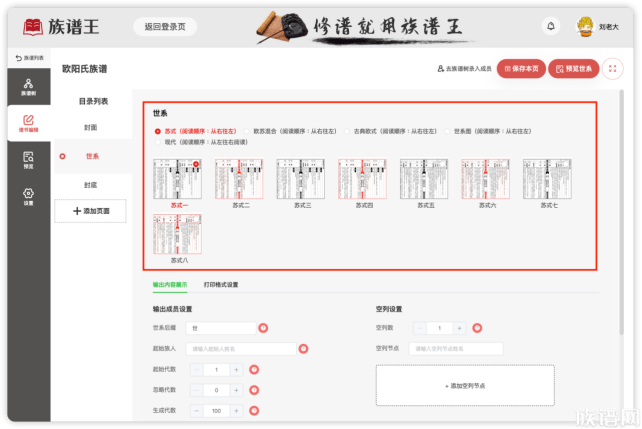This screenshot has width=642, height=429.
Task: Click the 族谱王 red book logo
Action: [33, 27]
